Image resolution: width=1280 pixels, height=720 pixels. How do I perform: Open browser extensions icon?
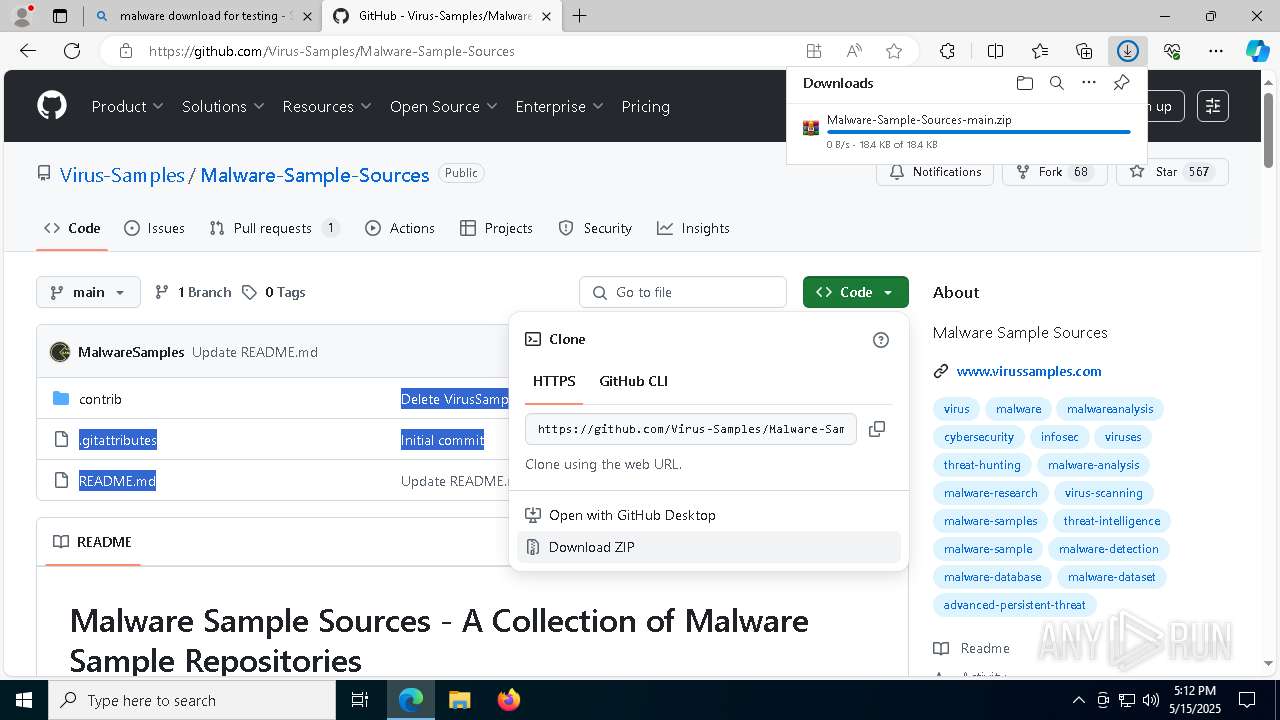point(947,51)
